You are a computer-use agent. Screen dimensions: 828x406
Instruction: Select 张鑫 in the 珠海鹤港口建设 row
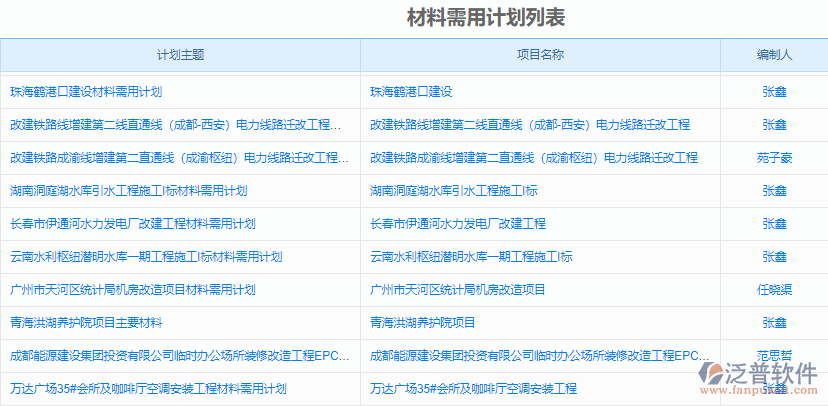point(774,92)
